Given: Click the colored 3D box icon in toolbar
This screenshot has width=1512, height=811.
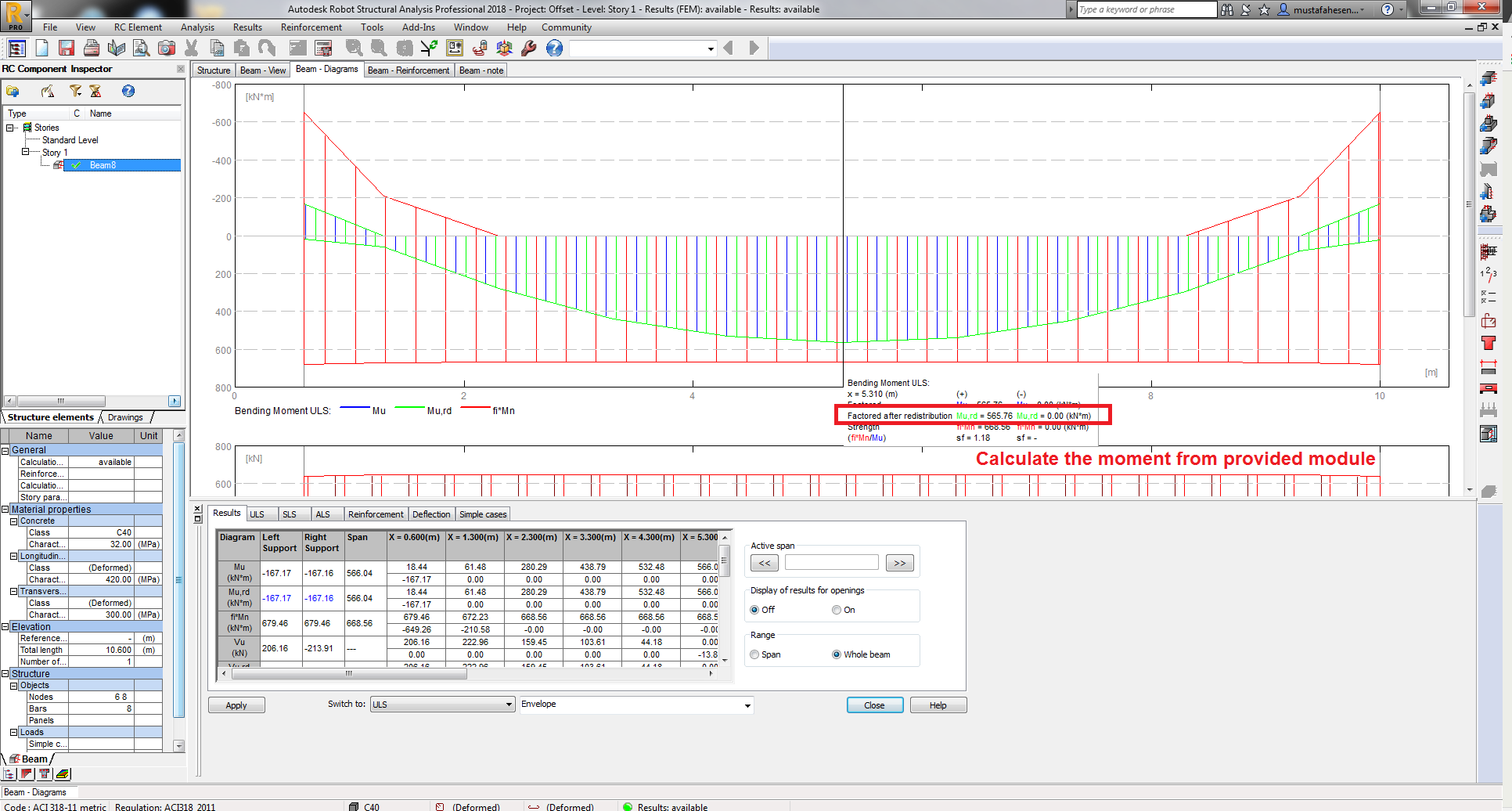Looking at the screenshot, I should 504,49.
